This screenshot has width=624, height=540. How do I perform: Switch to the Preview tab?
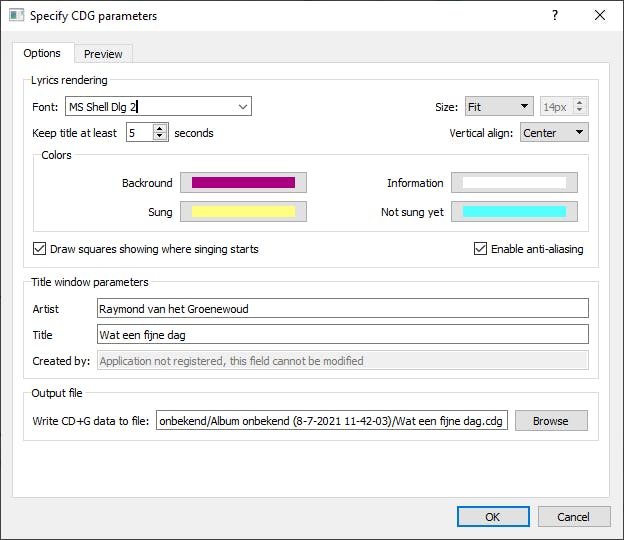[x=103, y=54]
